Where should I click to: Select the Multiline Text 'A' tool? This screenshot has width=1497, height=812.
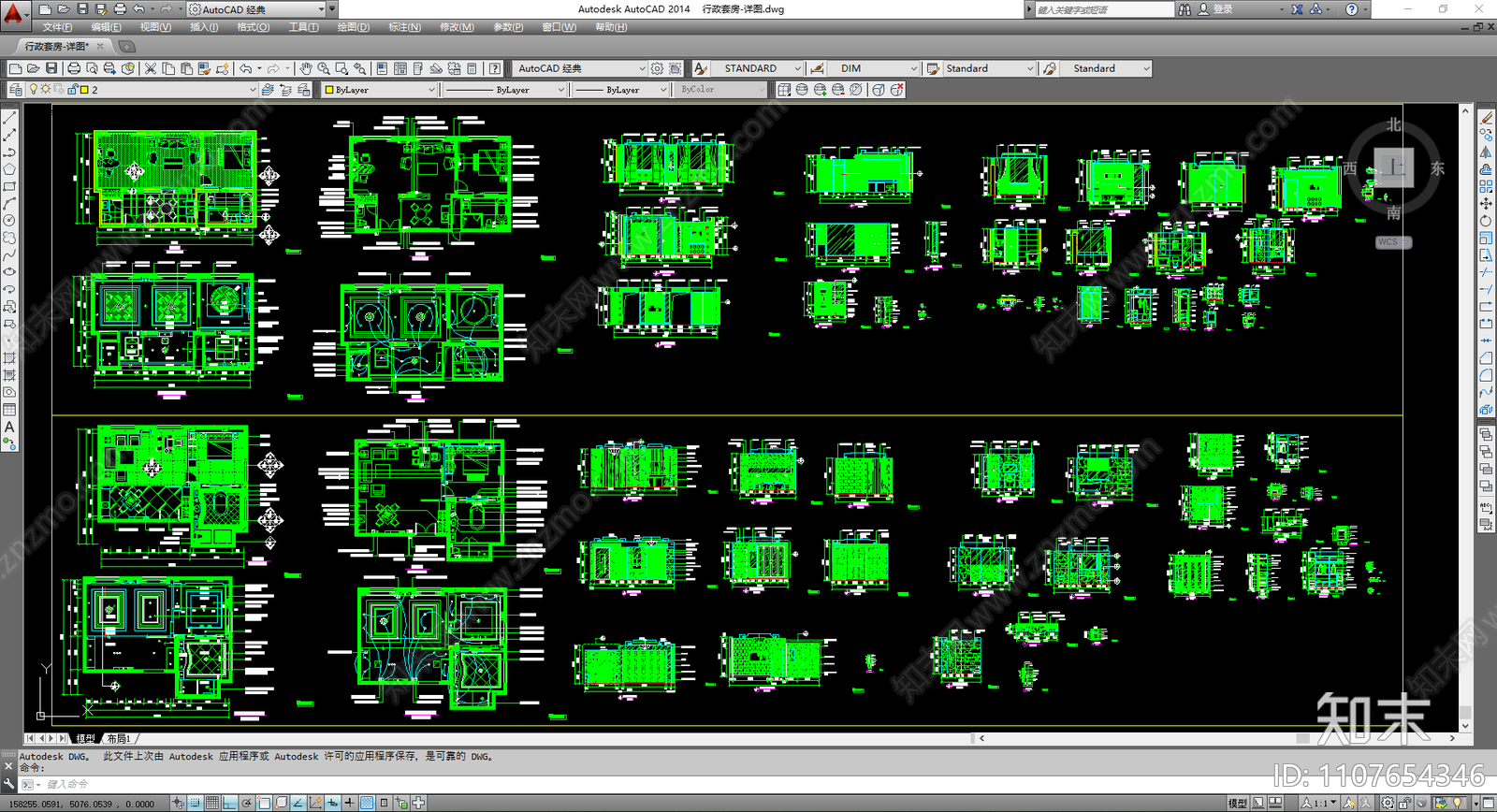pos(9,428)
